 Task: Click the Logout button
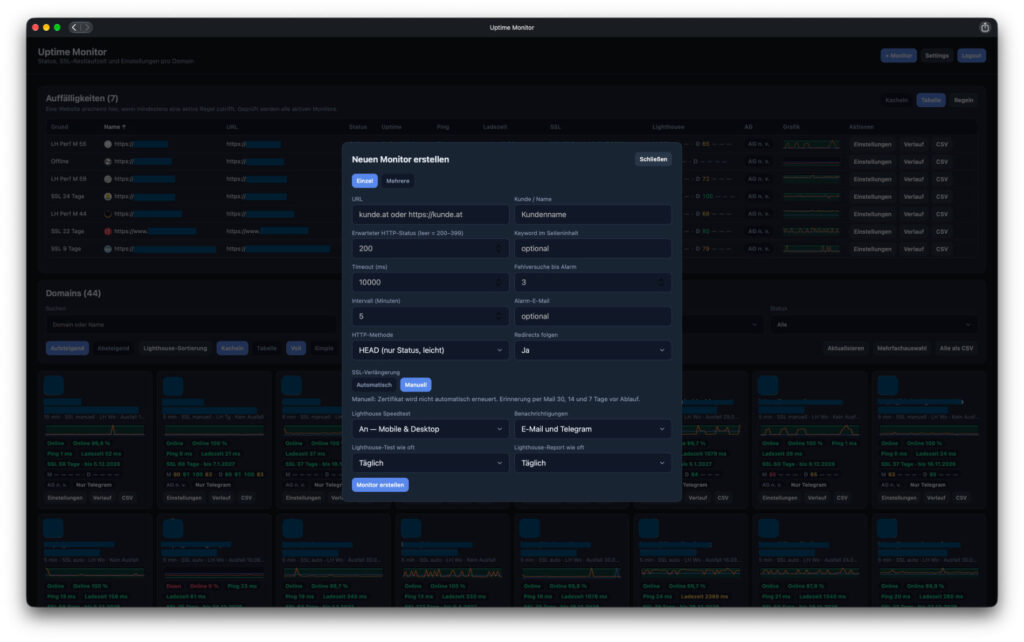pos(971,56)
